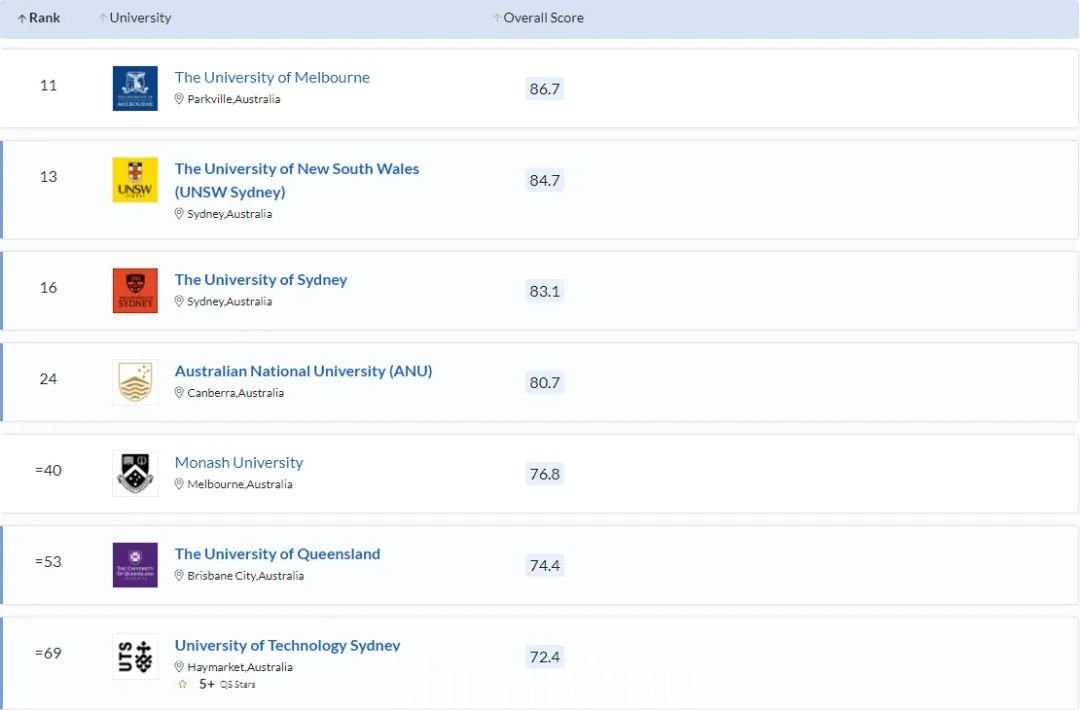Click the Parkville,Australia location text
Image resolution: width=1080 pixels, height=710 pixels.
click(234, 99)
